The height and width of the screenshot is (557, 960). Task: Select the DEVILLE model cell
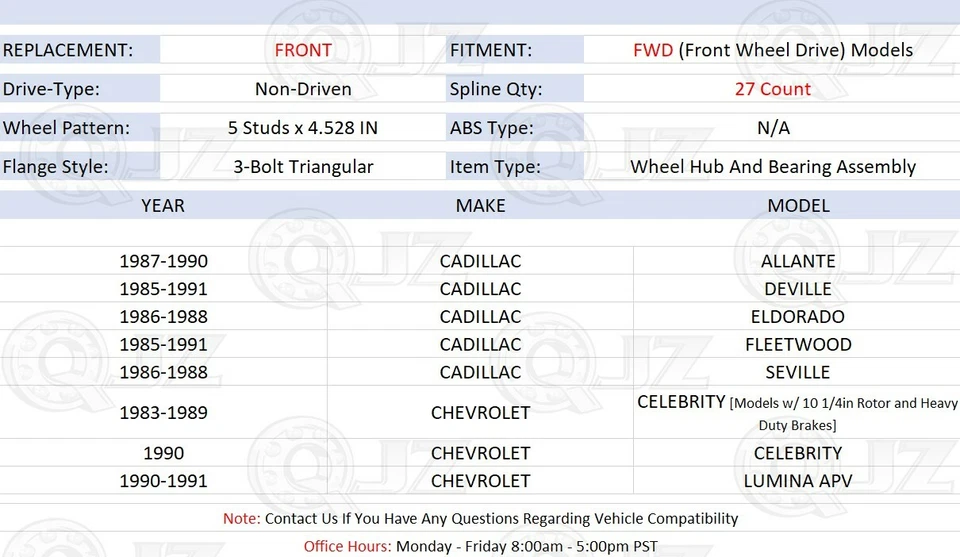pyautogui.click(x=798, y=289)
